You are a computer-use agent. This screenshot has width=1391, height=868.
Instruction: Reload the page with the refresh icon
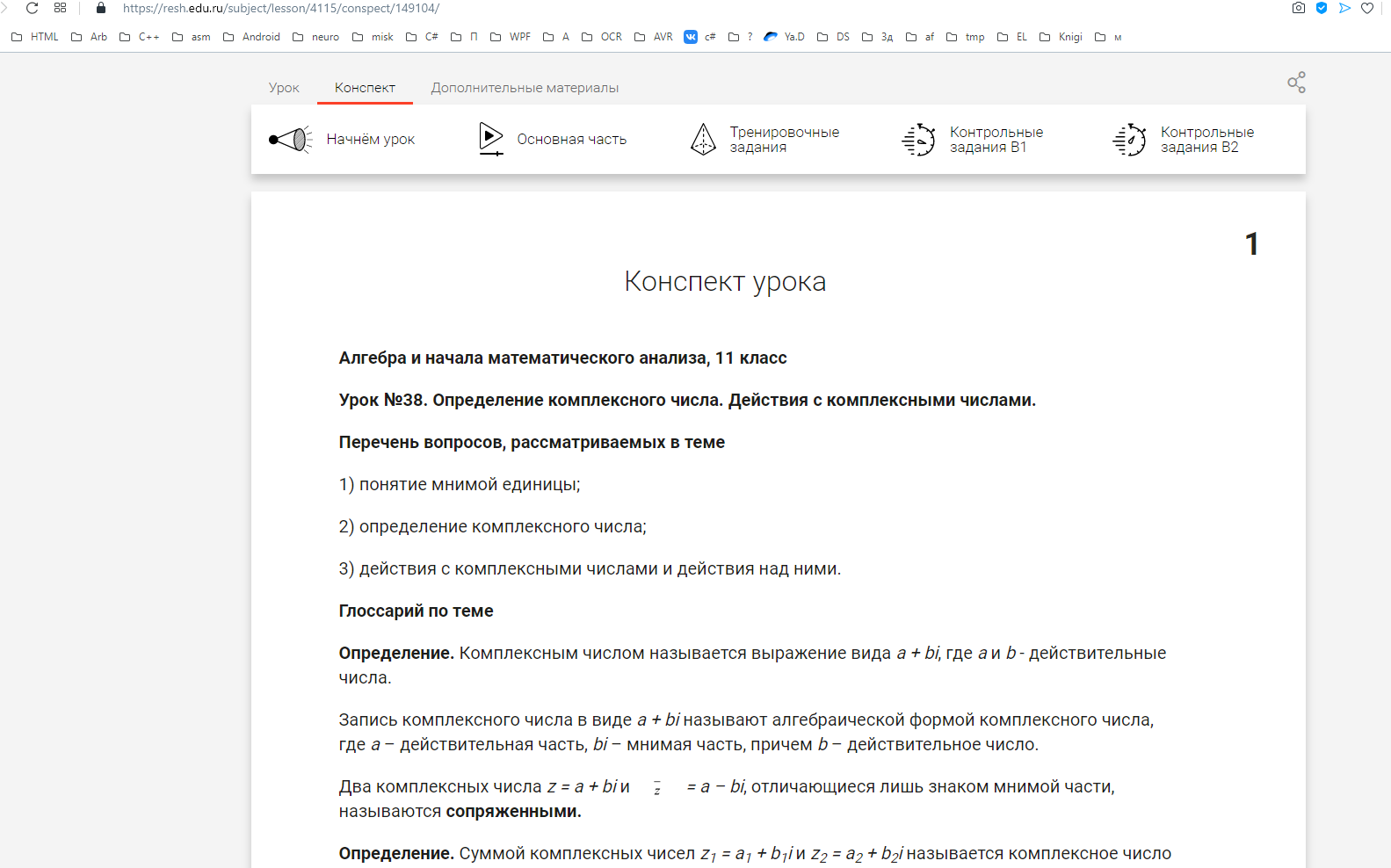tap(33, 8)
